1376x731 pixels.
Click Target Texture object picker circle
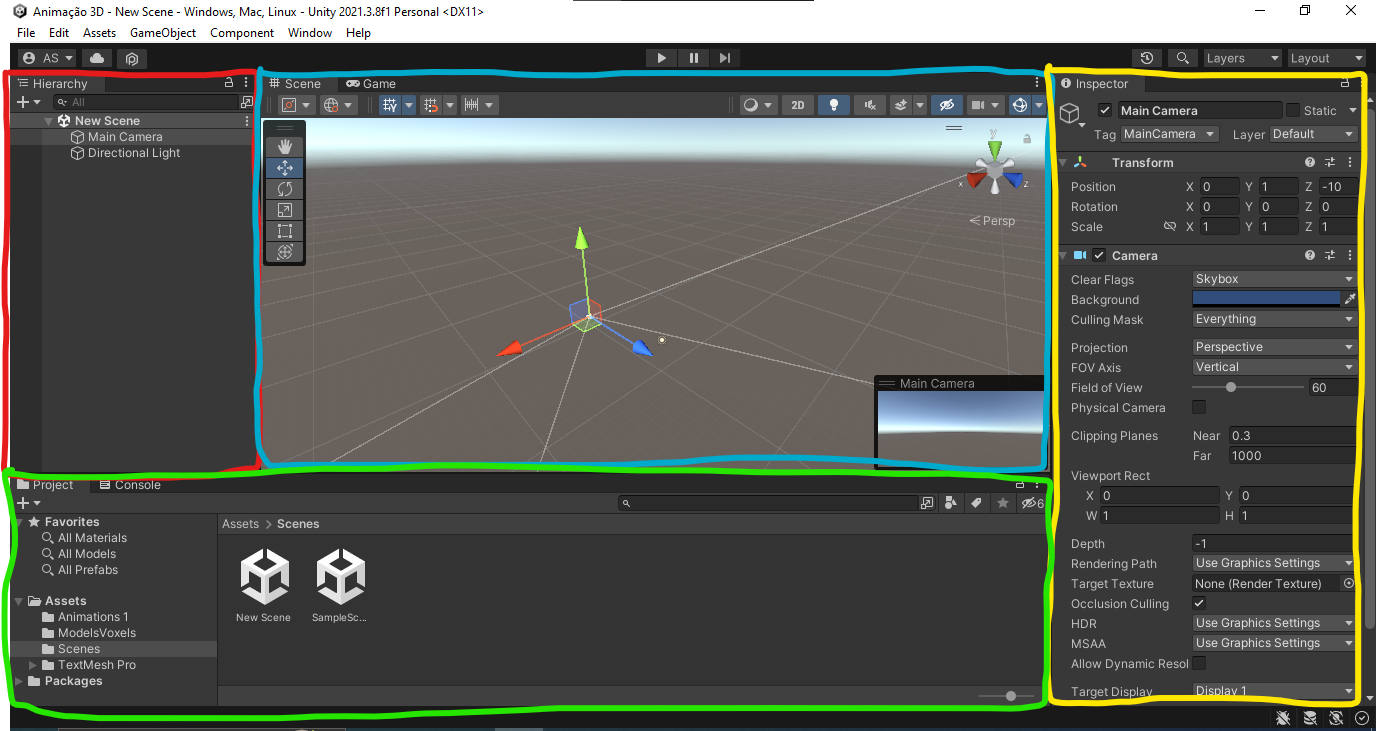pos(1349,583)
